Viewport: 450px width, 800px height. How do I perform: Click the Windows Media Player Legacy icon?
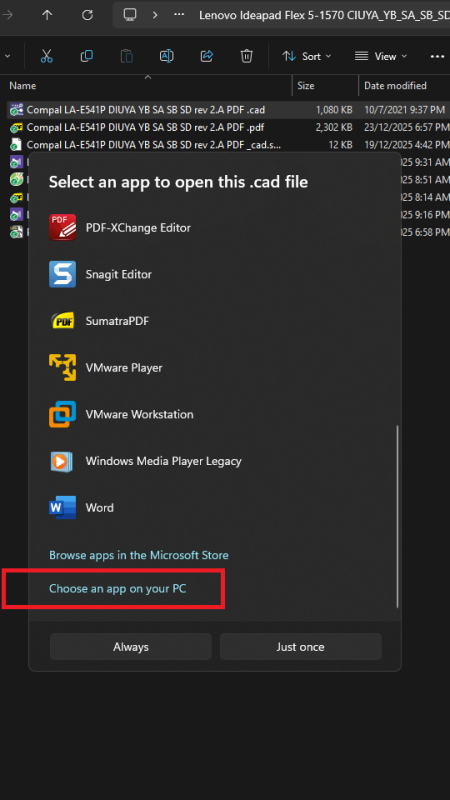tap(62, 461)
